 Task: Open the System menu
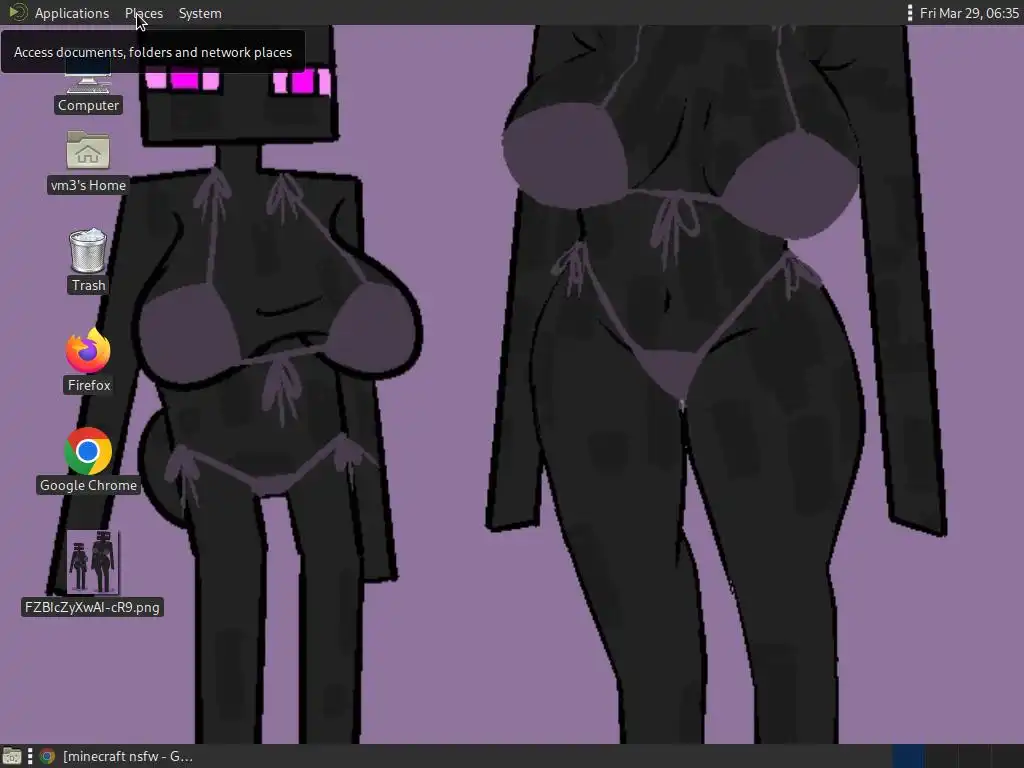click(x=200, y=13)
